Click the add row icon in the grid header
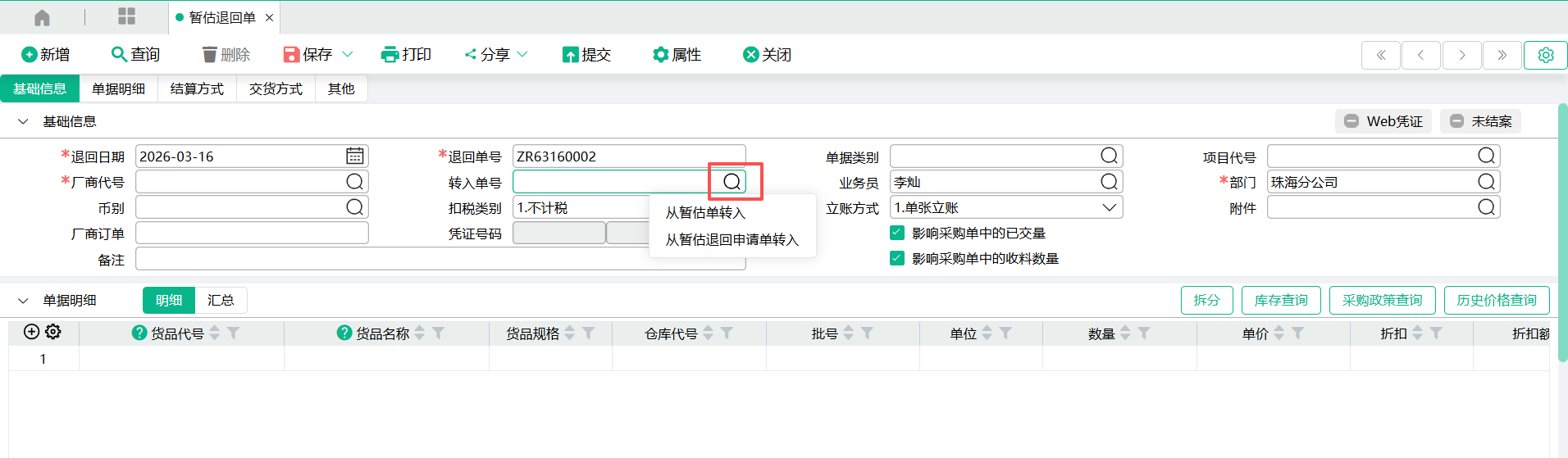This screenshot has width=1568, height=458. 31,332
